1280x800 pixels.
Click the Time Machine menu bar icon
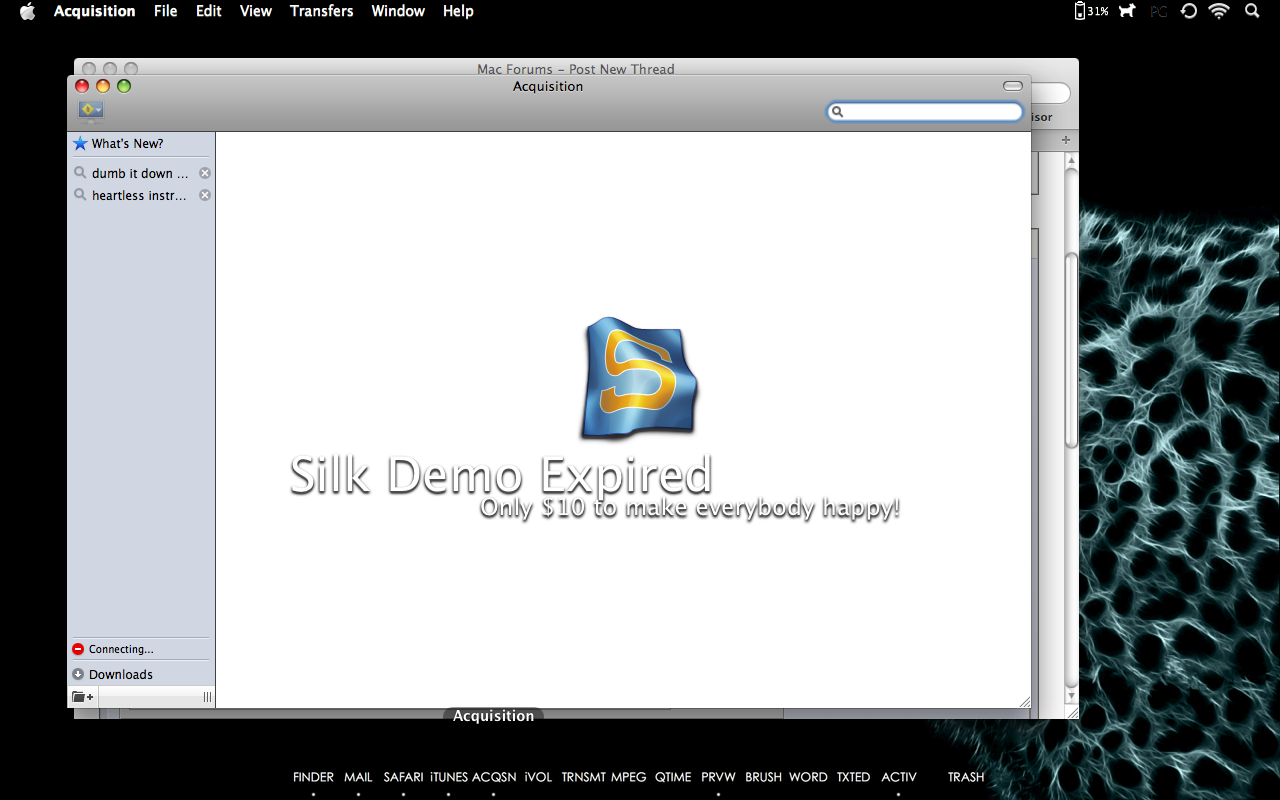[x=1189, y=11]
